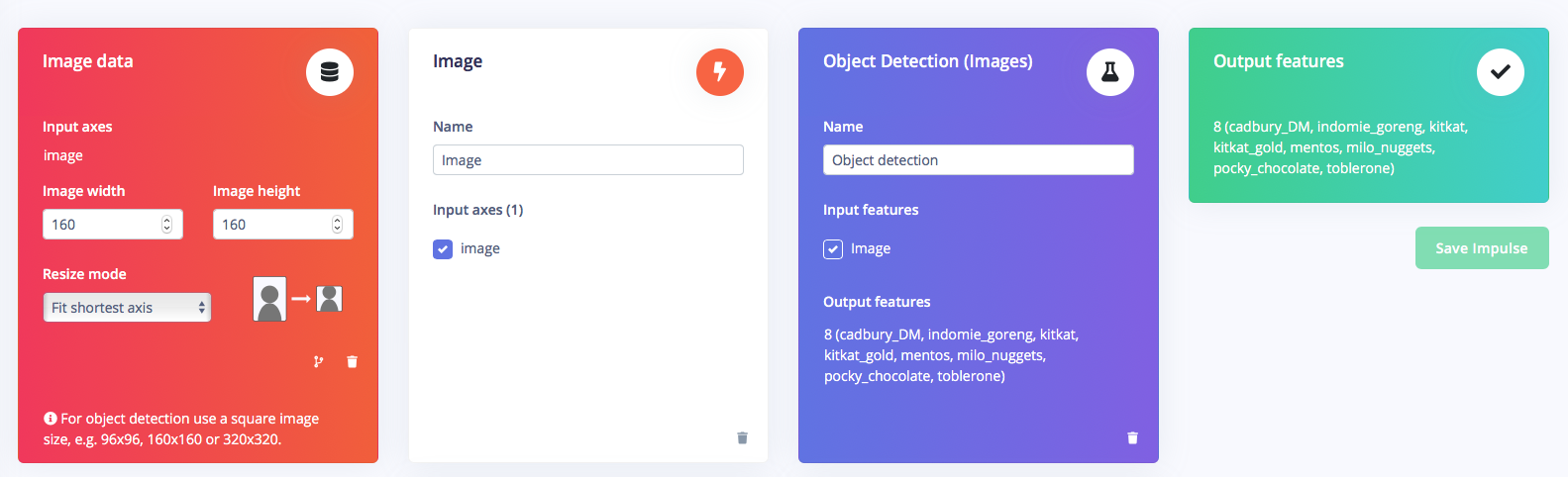Click the database icon on Image data block
The width and height of the screenshot is (1568, 477).
coord(330,72)
